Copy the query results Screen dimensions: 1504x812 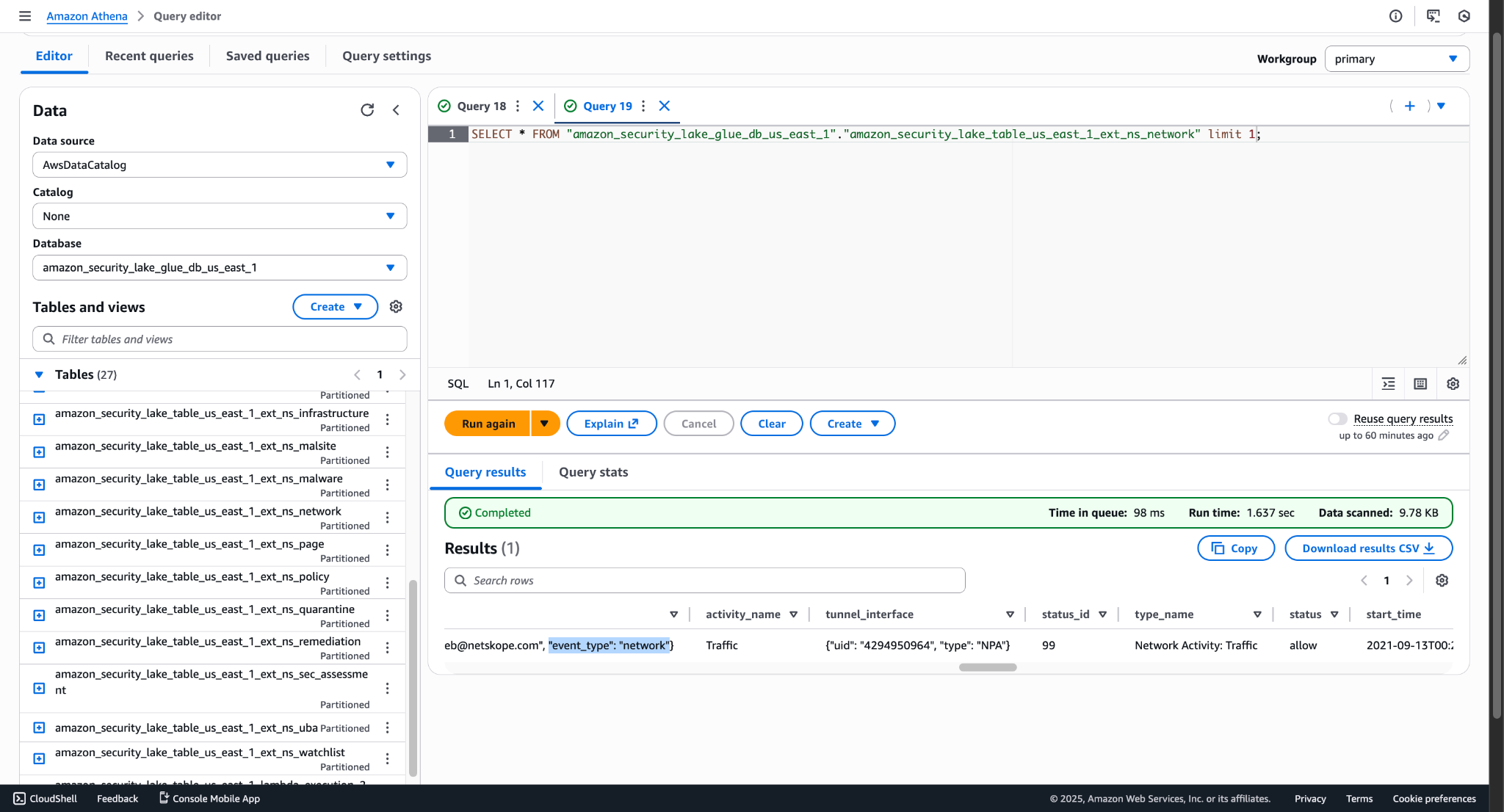[1236, 548]
